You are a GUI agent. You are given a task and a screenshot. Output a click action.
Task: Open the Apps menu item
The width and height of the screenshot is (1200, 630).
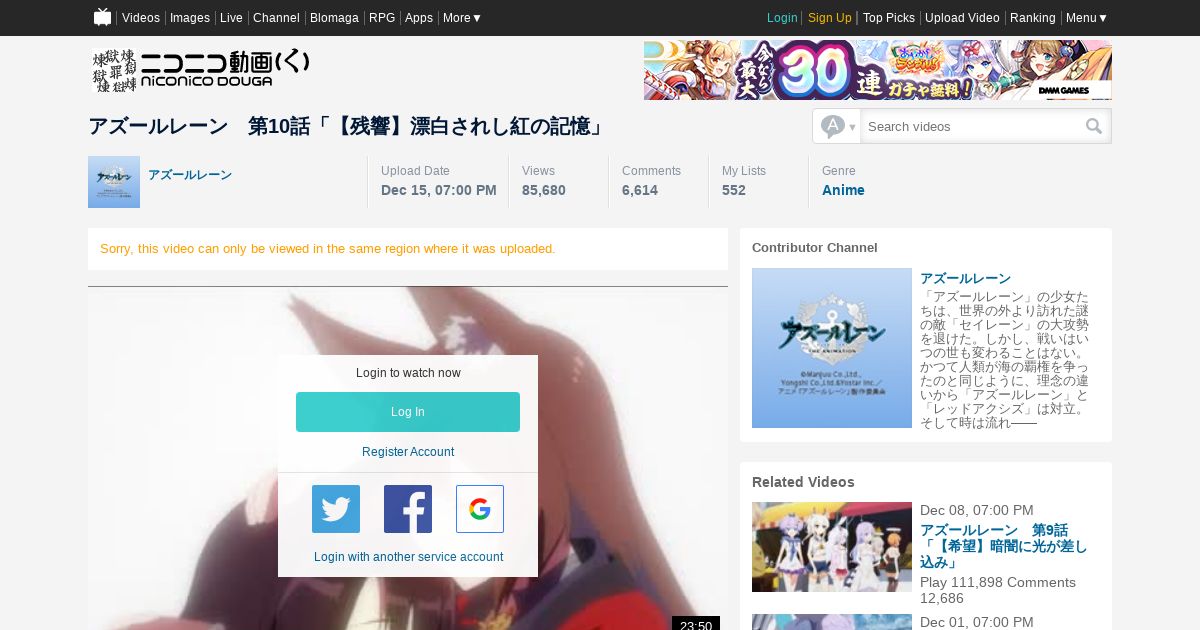pyautogui.click(x=419, y=18)
